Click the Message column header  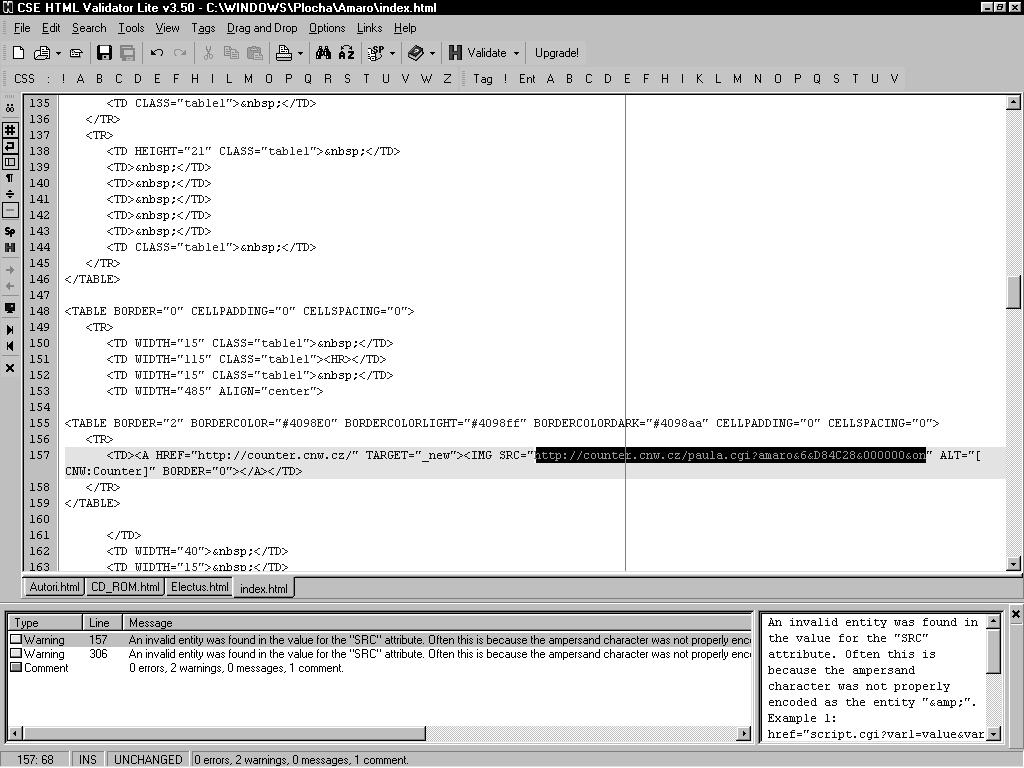click(437, 622)
